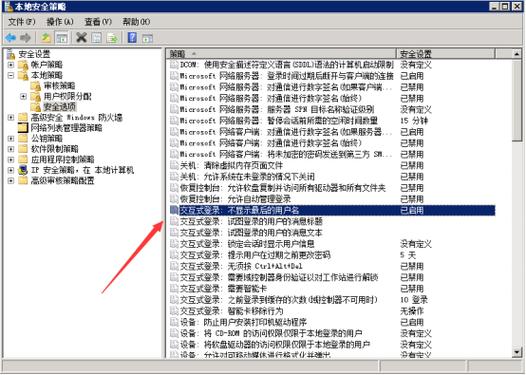Viewport: 526px width, 375px height.
Task: Click the scroll up arrow of the policy list
Action: [517, 54]
